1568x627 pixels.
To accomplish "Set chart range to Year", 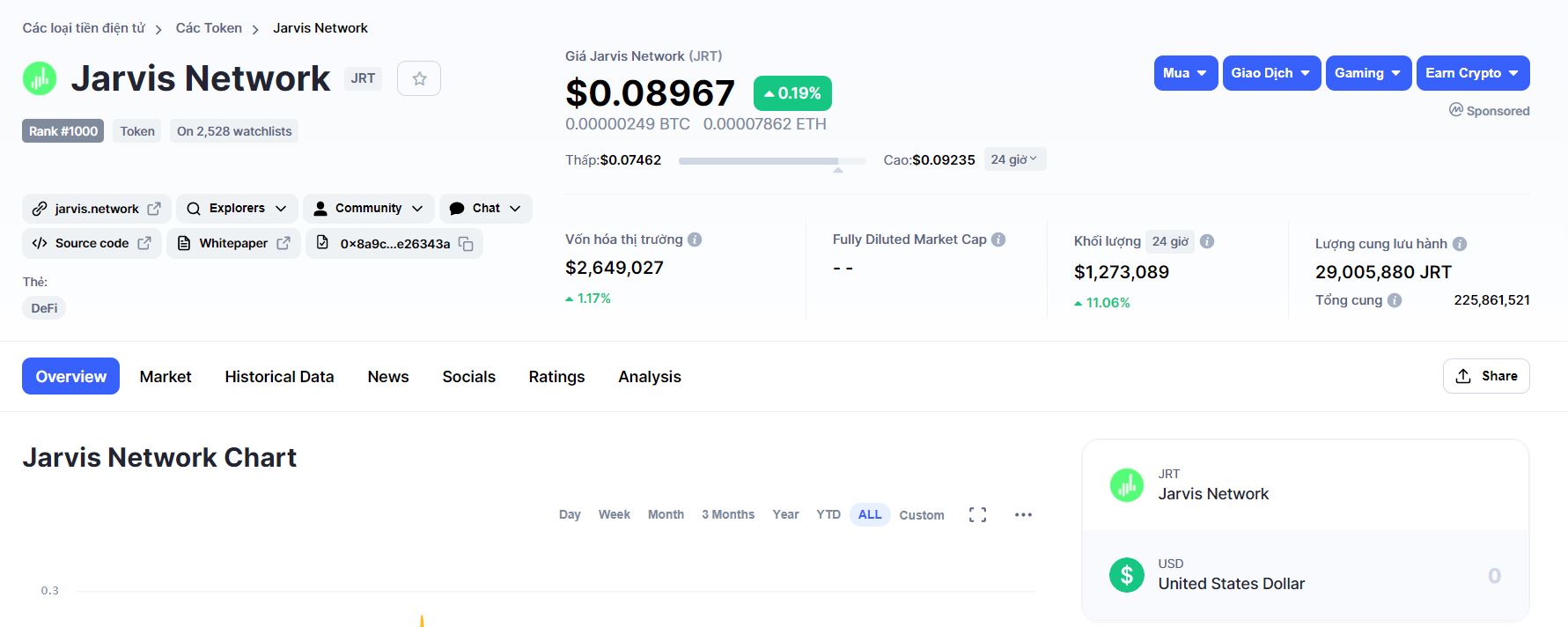I will (x=785, y=514).
